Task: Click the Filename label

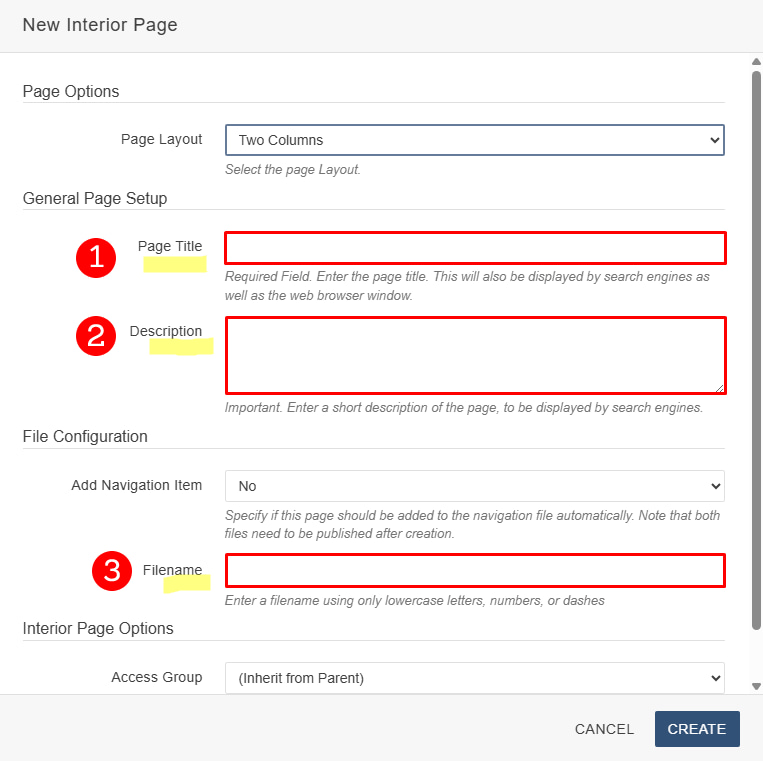Action: (172, 570)
